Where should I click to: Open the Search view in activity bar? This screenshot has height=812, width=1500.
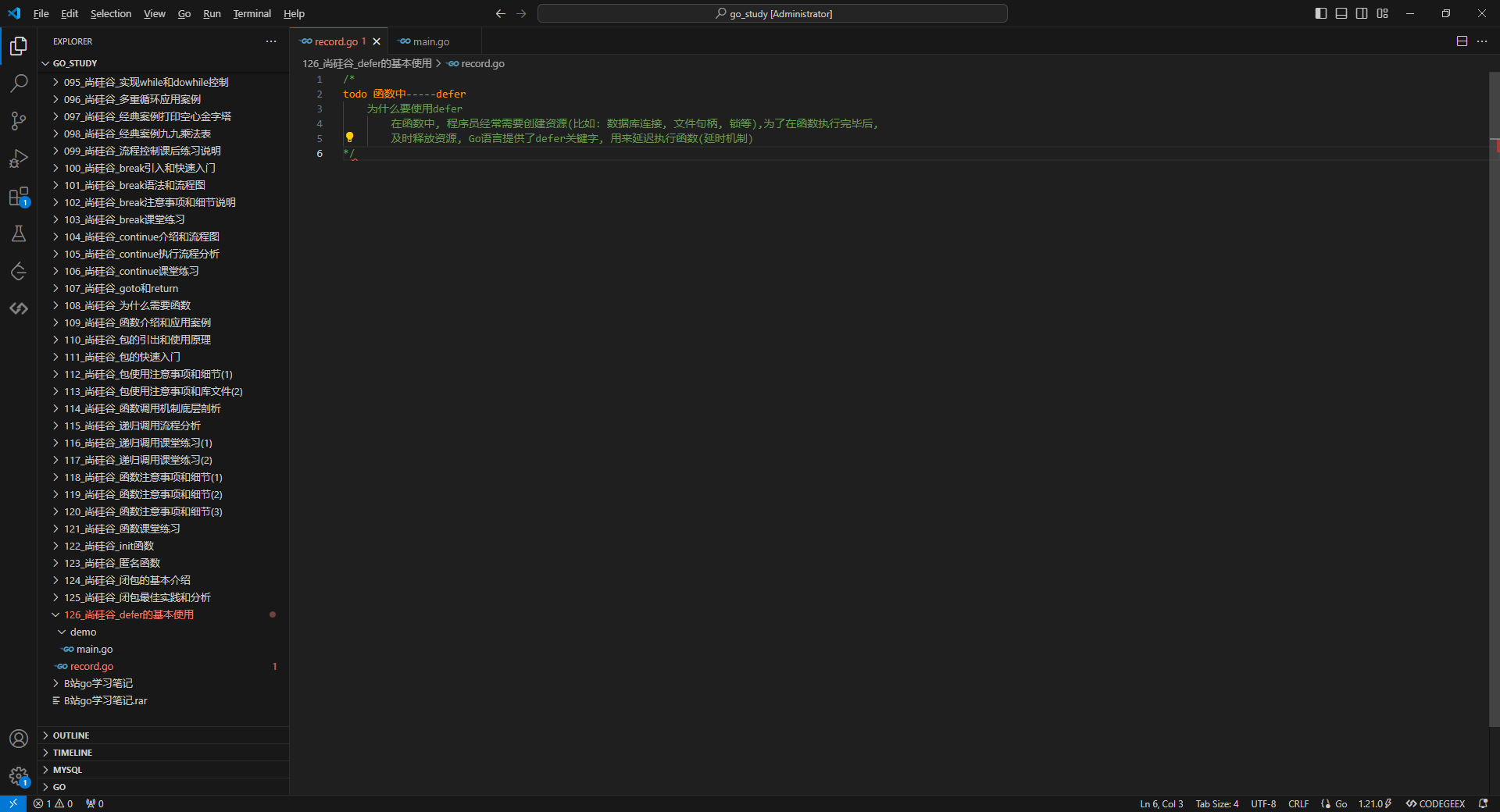coord(19,84)
